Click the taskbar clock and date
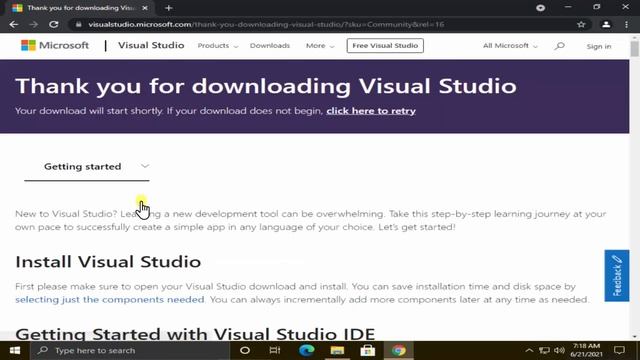This screenshot has height=360, width=640. click(x=586, y=351)
